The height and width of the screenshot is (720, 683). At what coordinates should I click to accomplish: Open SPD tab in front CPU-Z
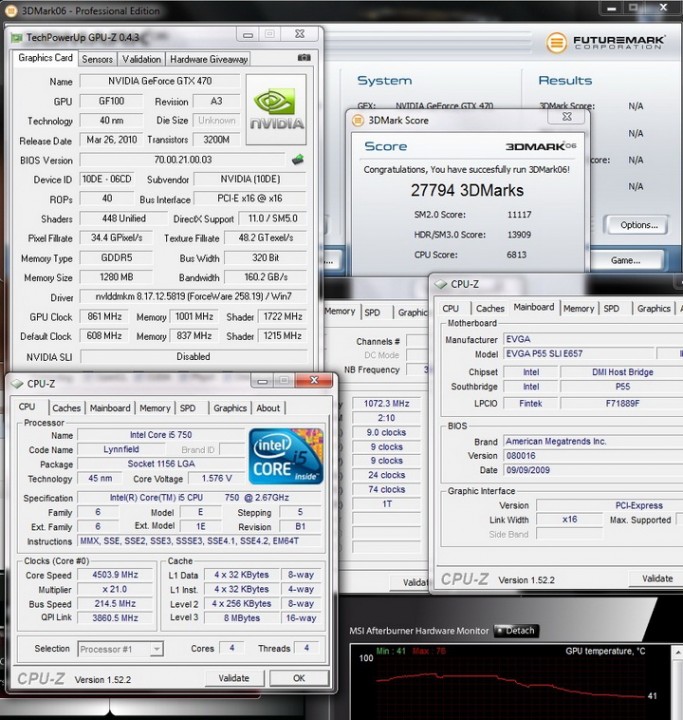pos(187,408)
